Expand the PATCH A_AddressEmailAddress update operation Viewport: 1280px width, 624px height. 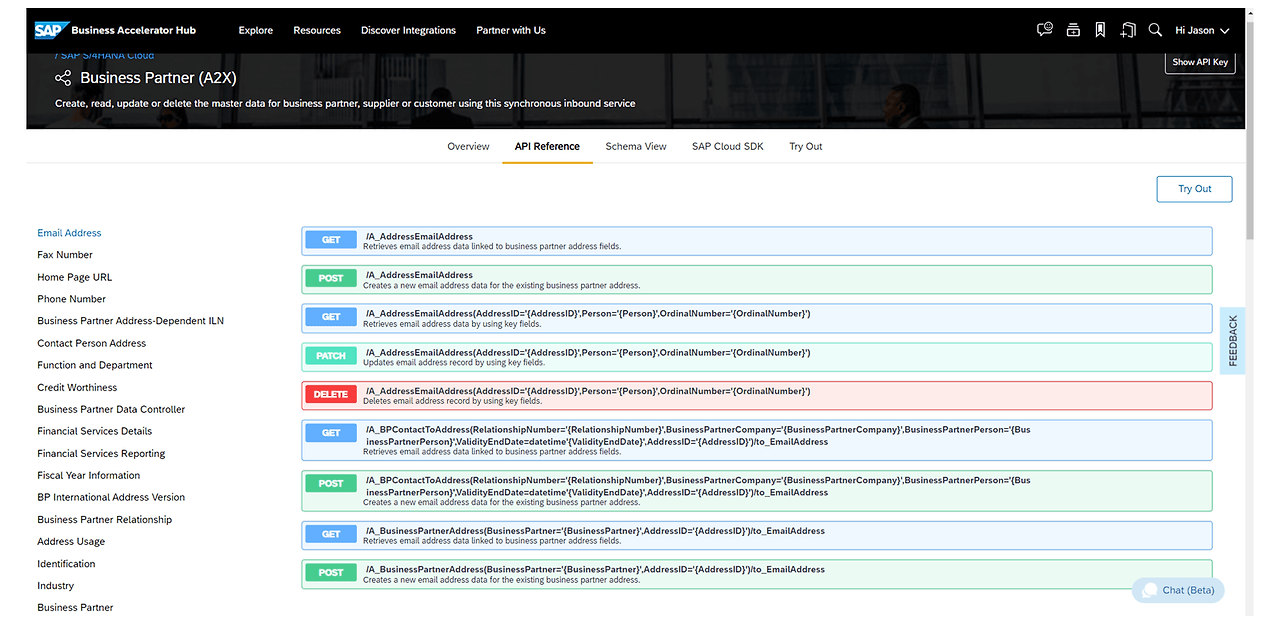757,357
